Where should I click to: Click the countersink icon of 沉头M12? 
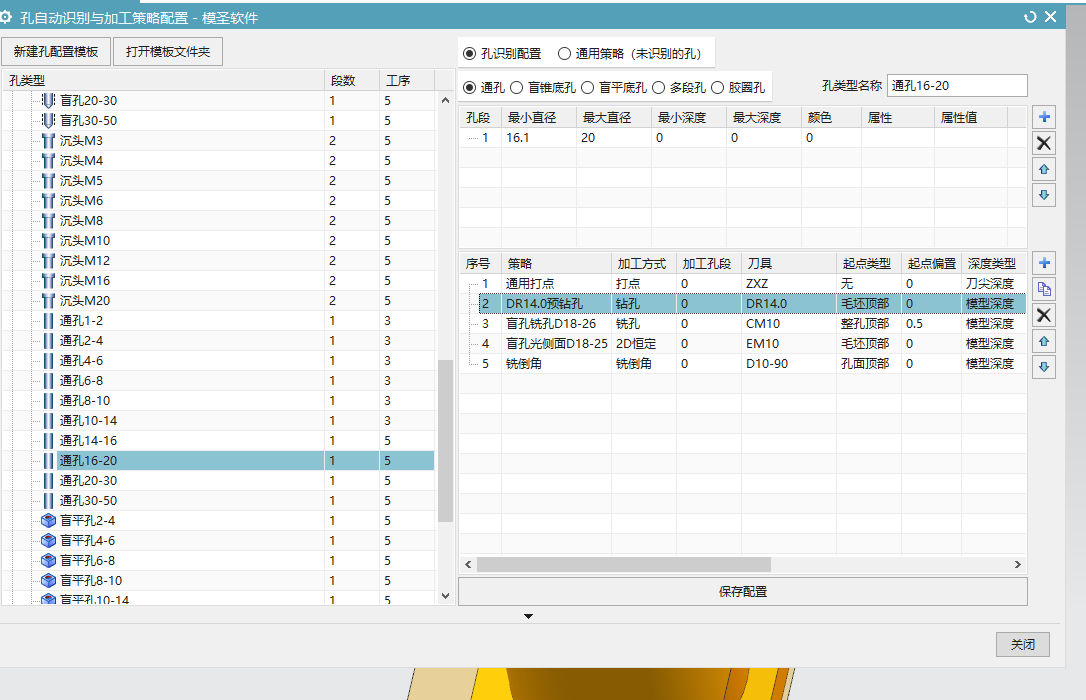point(48,261)
